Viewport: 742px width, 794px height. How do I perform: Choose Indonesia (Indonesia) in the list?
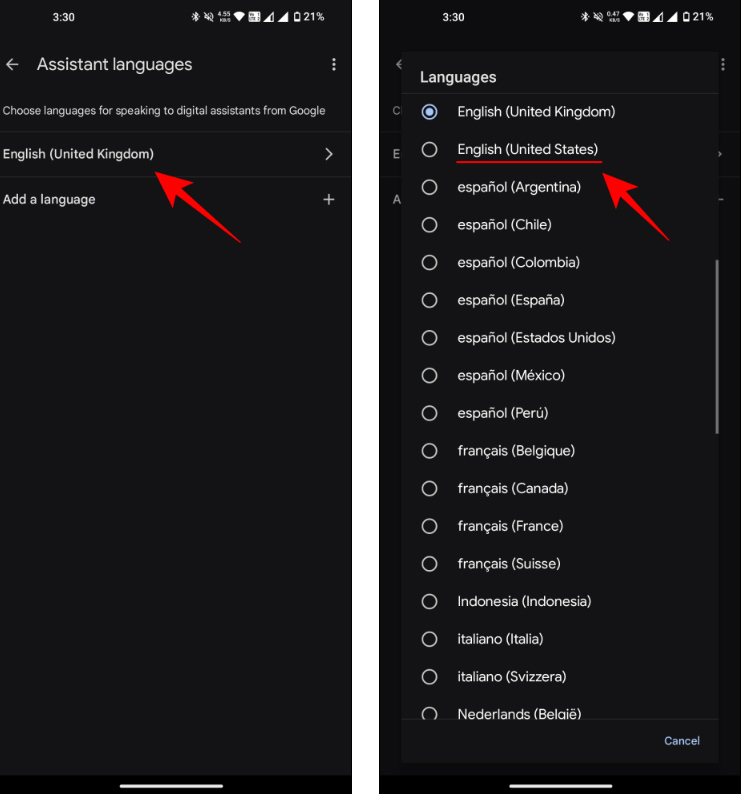(x=524, y=601)
